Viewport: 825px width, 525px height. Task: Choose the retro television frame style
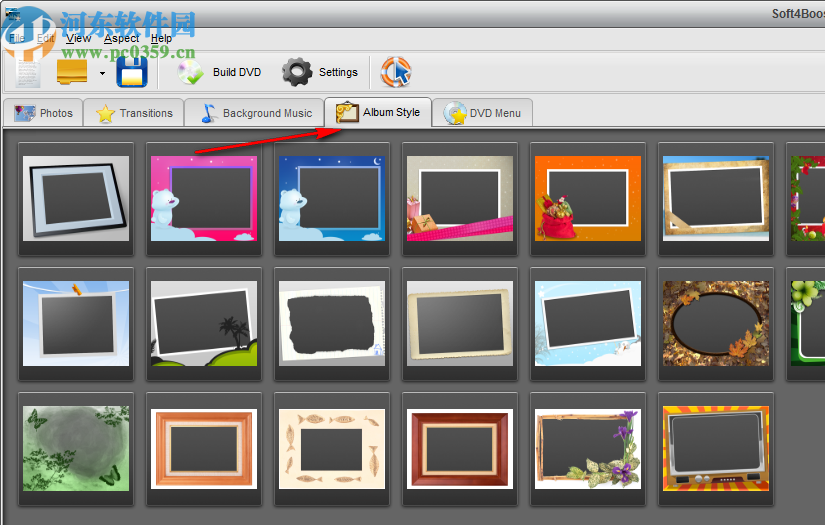coord(716,449)
